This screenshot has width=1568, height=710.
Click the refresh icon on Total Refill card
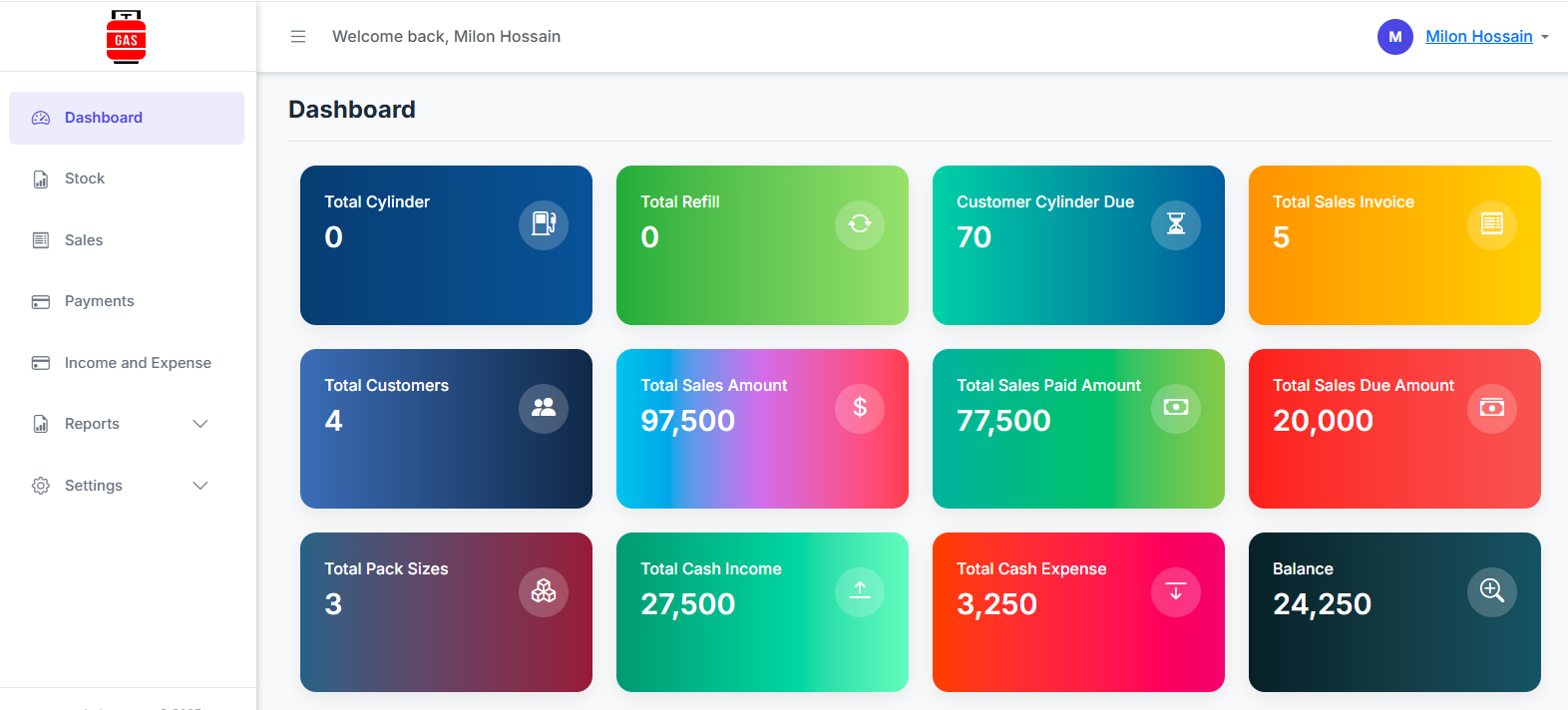(x=860, y=224)
